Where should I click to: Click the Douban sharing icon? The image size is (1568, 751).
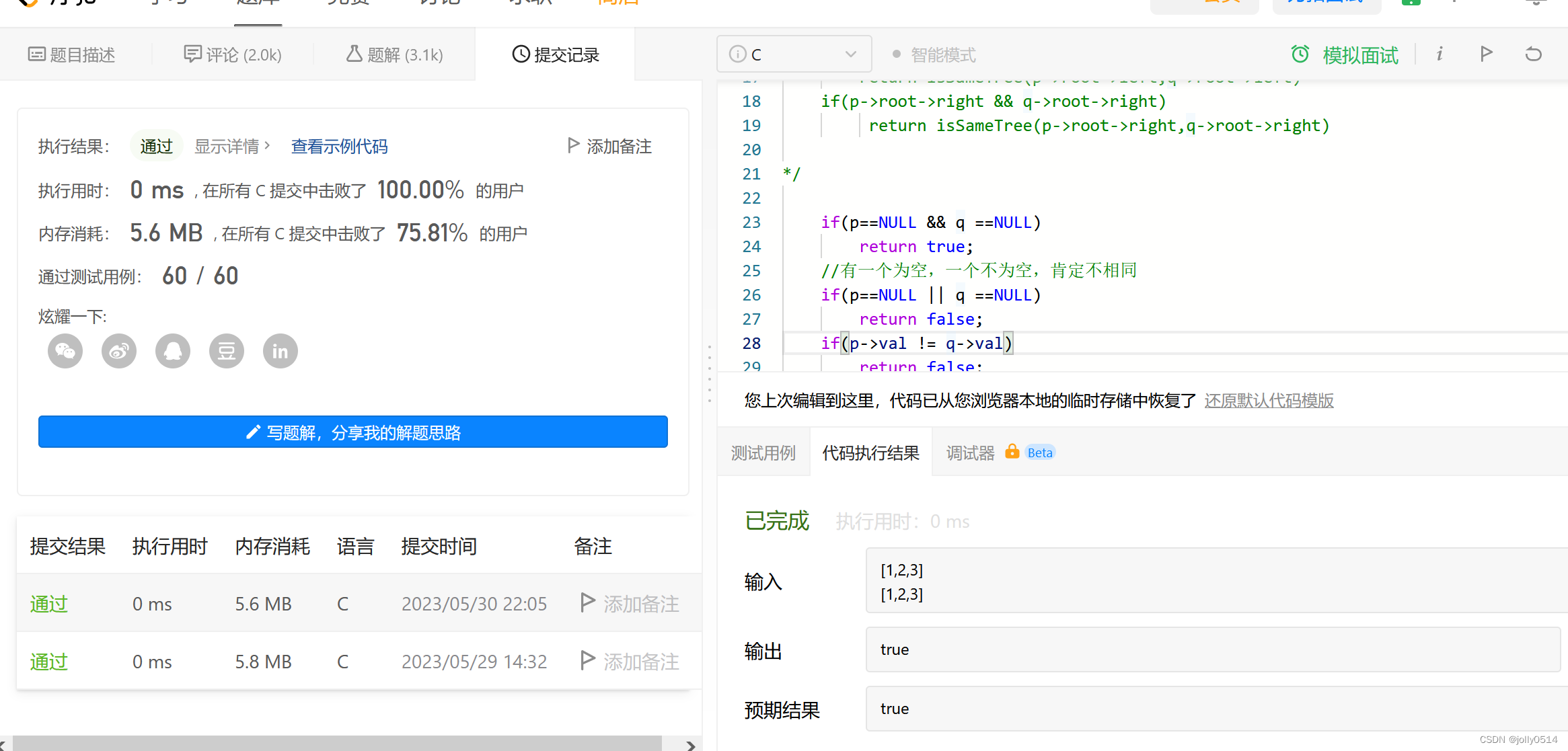[226, 351]
